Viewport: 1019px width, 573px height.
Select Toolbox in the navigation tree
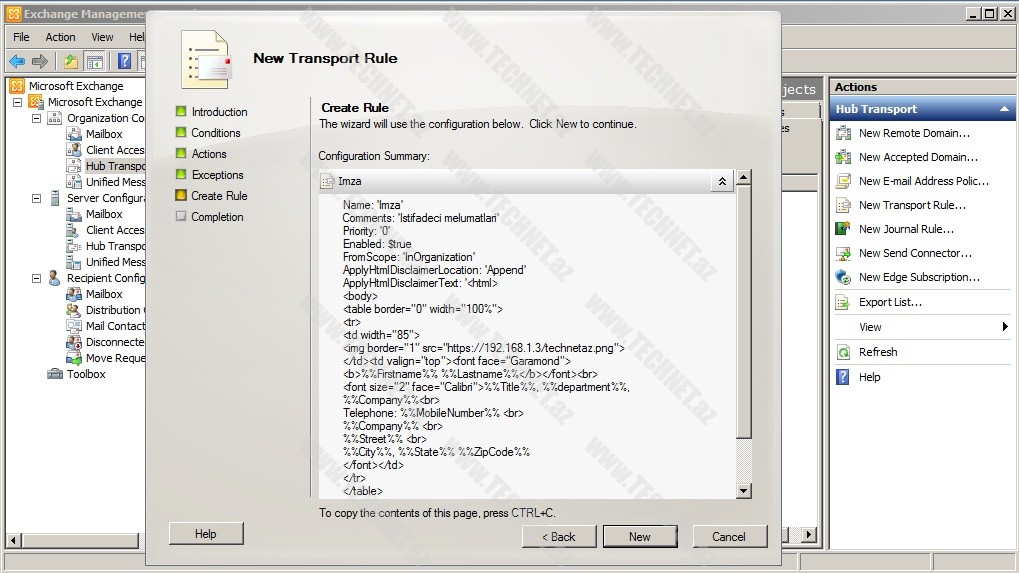click(86, 374)
